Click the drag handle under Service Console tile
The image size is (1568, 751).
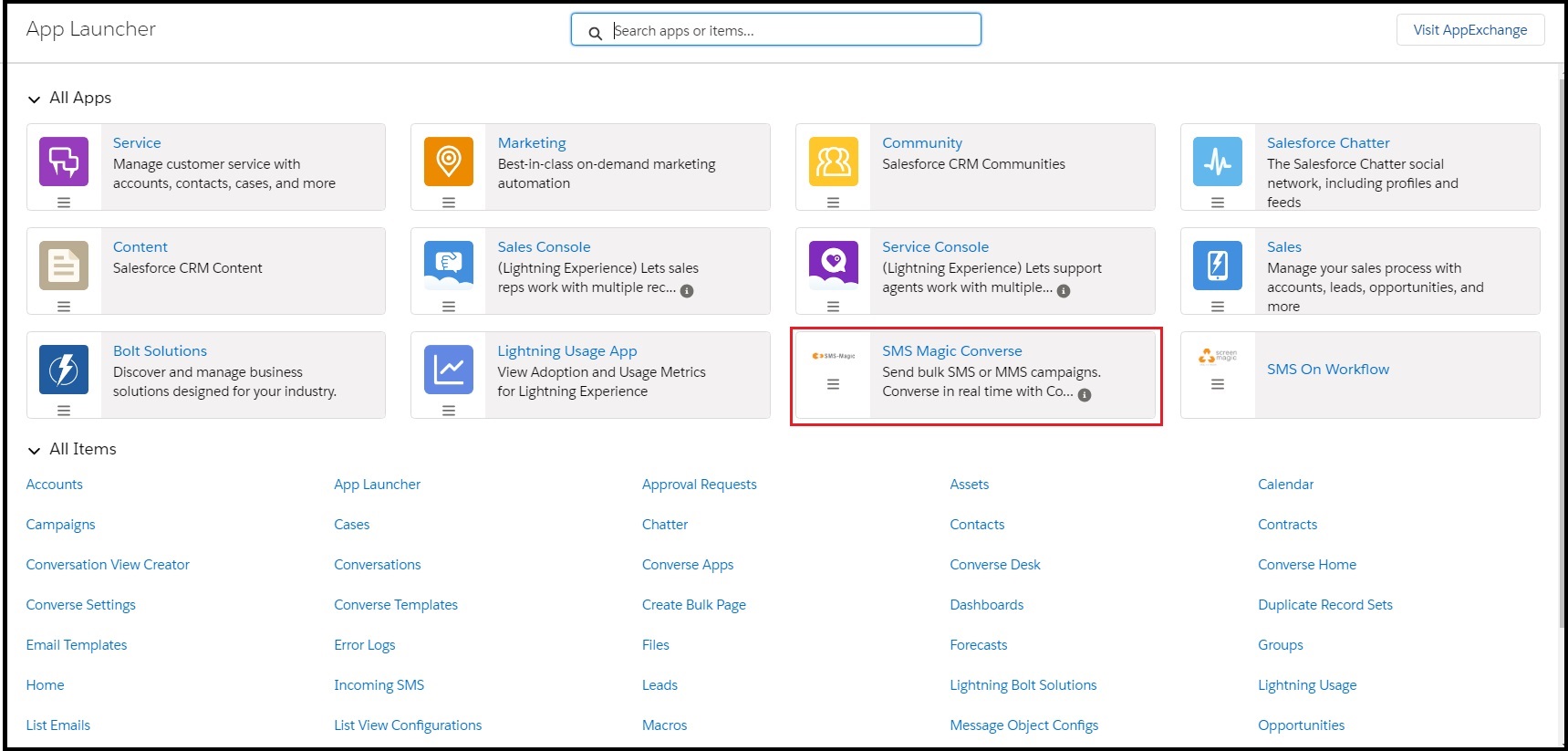pos(834,307)
